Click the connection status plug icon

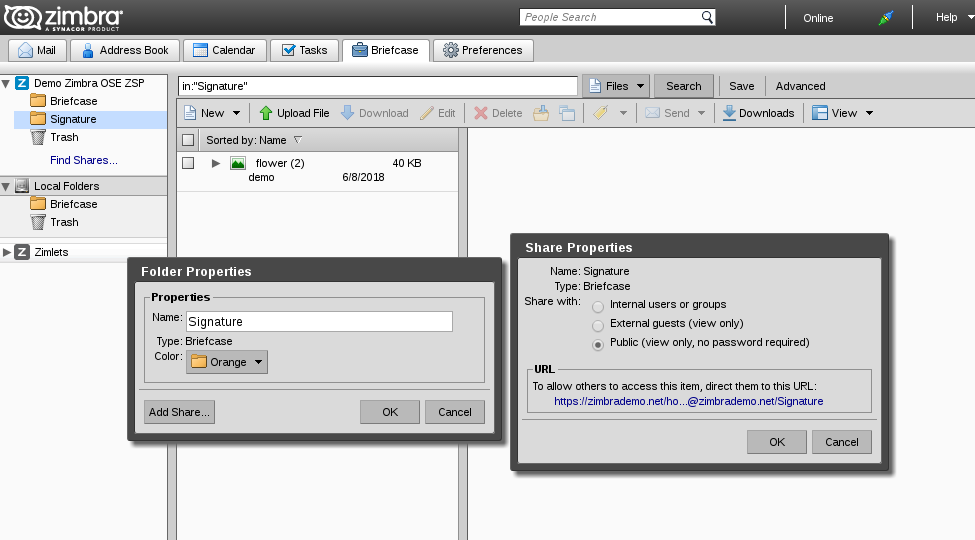pyautogui.click(x=885, y=18)
